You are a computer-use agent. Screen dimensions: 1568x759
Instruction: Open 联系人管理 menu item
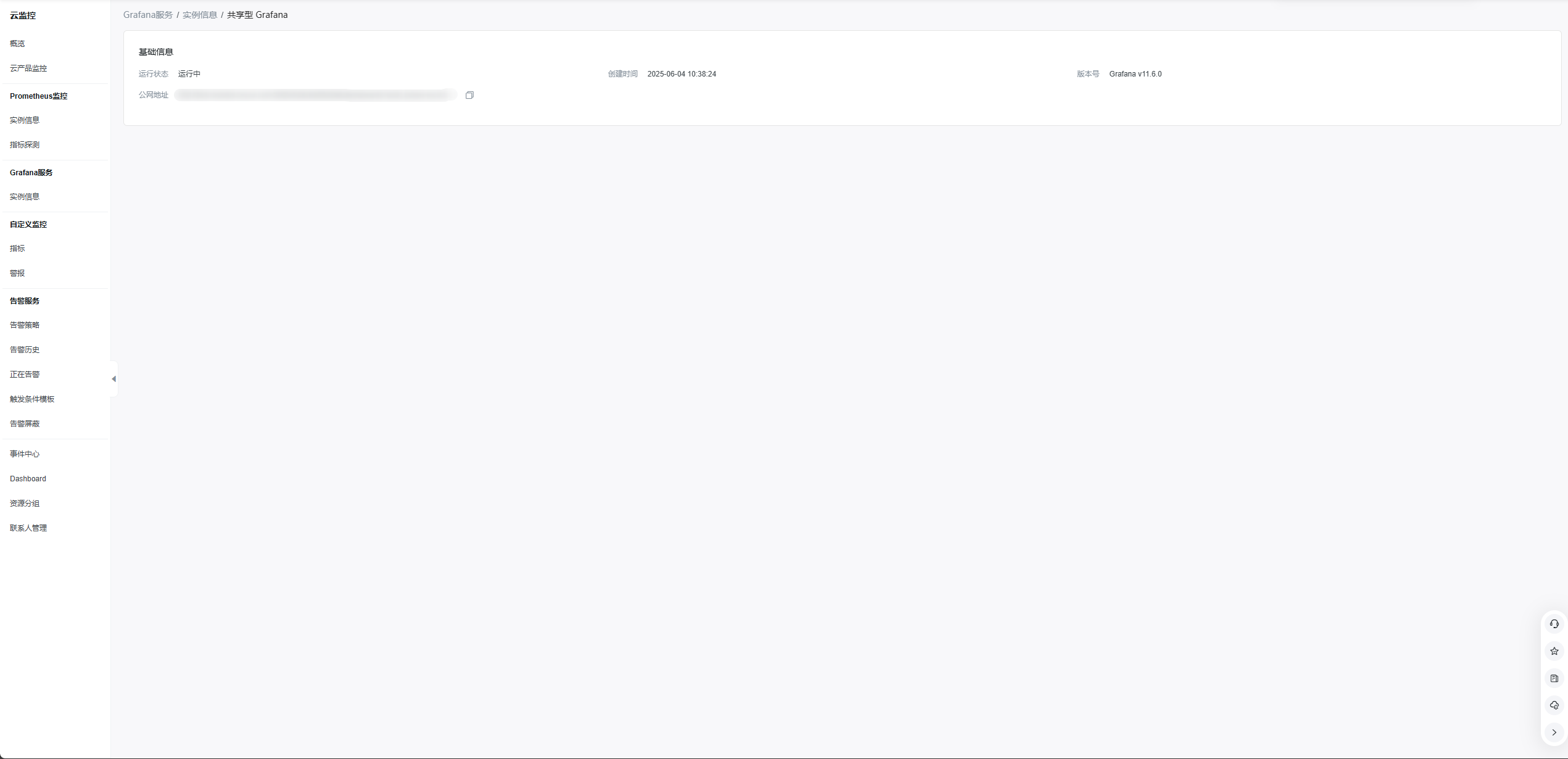coord(28,528)
